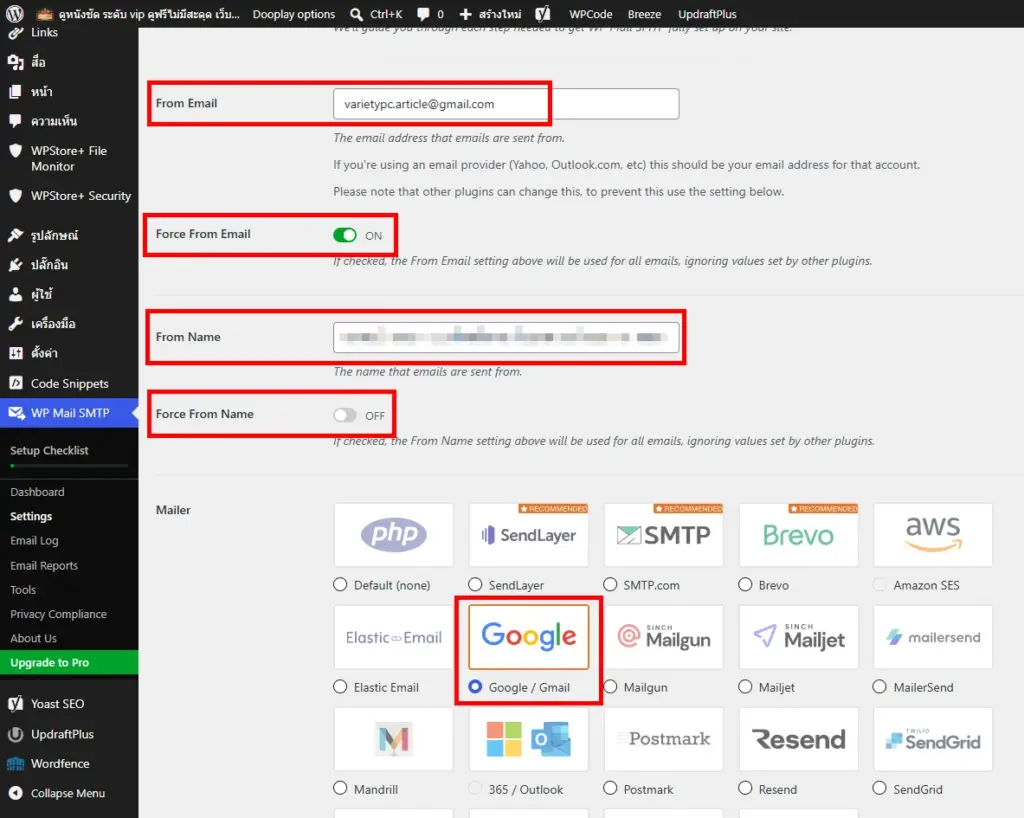Click the plus icon for new content
Screen dimensions: 1024x818
pos(465,14)
